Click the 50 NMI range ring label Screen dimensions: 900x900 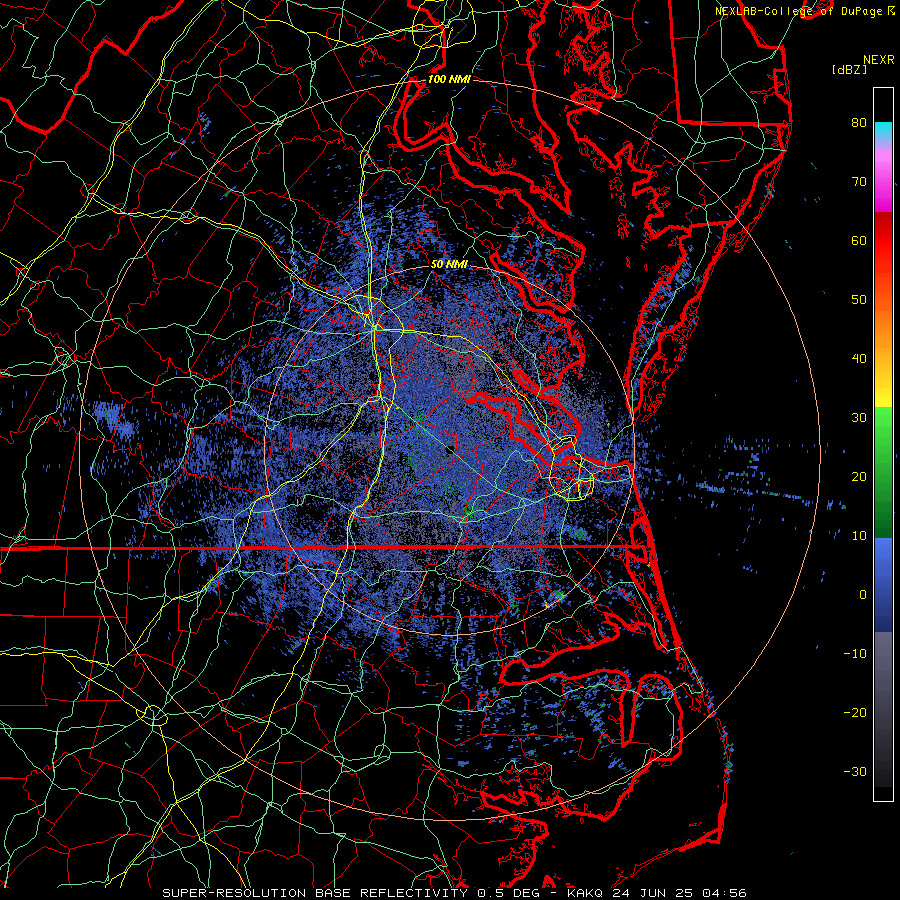tap(449, 264)
